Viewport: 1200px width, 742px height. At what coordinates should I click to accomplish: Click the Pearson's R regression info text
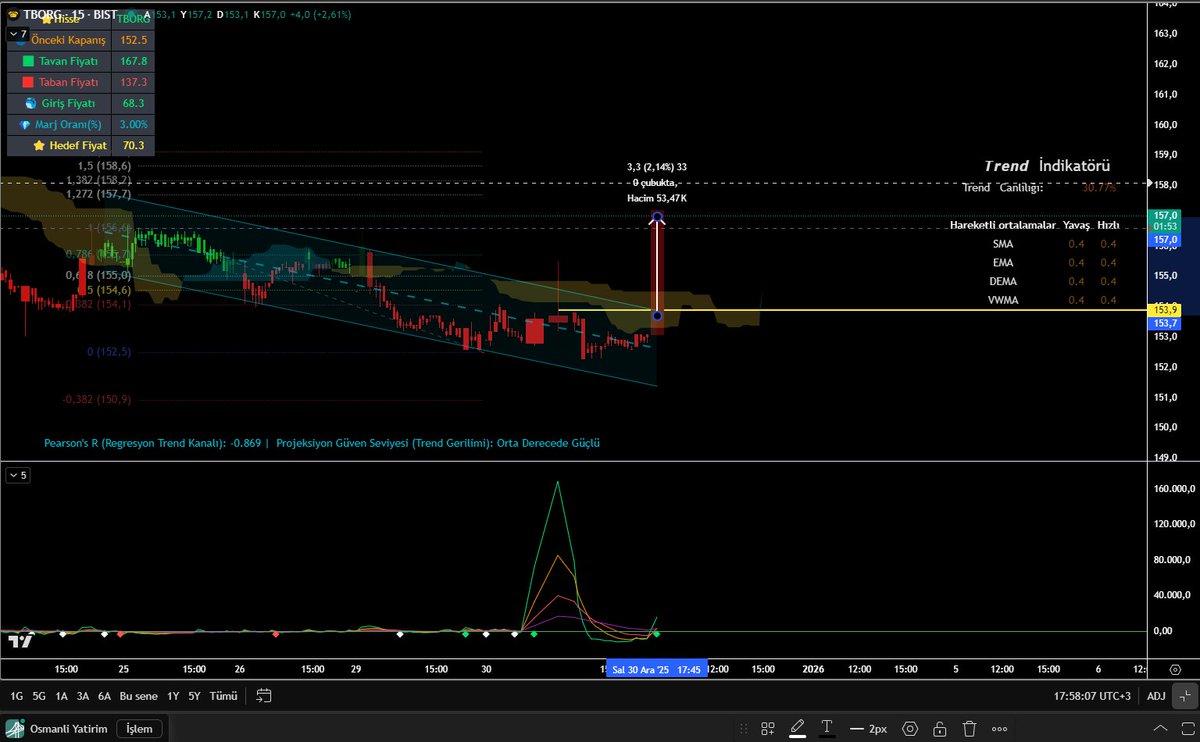[x=322, y=442]
